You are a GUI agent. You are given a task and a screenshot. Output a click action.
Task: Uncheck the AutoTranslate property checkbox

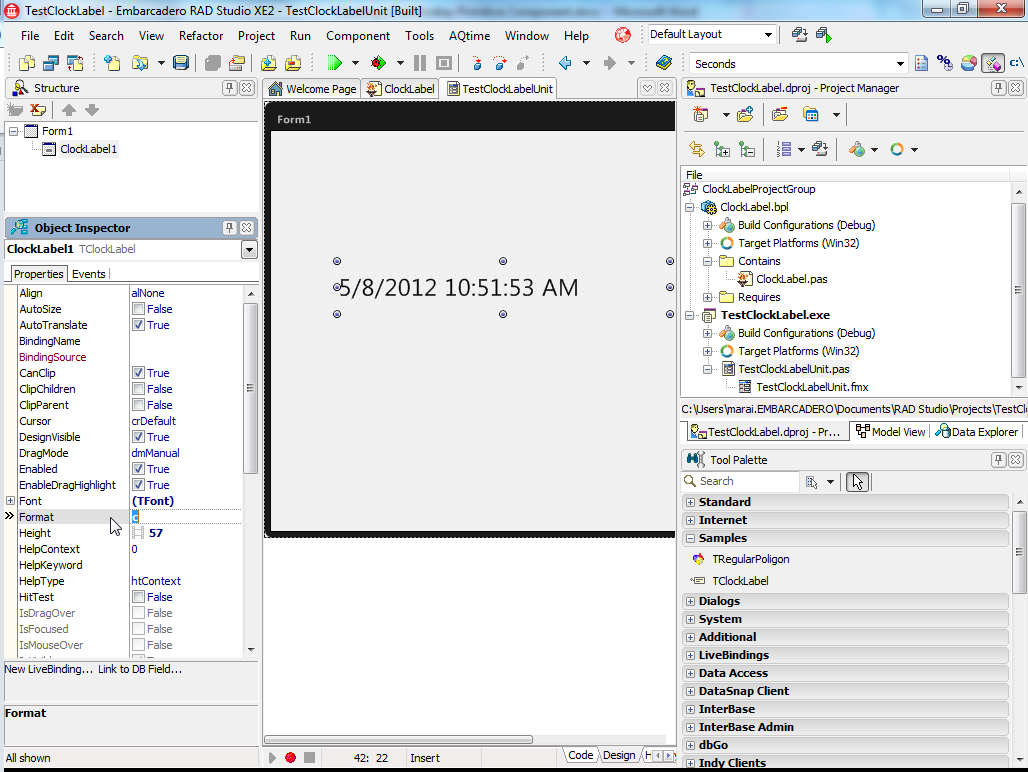click(137, 324)
